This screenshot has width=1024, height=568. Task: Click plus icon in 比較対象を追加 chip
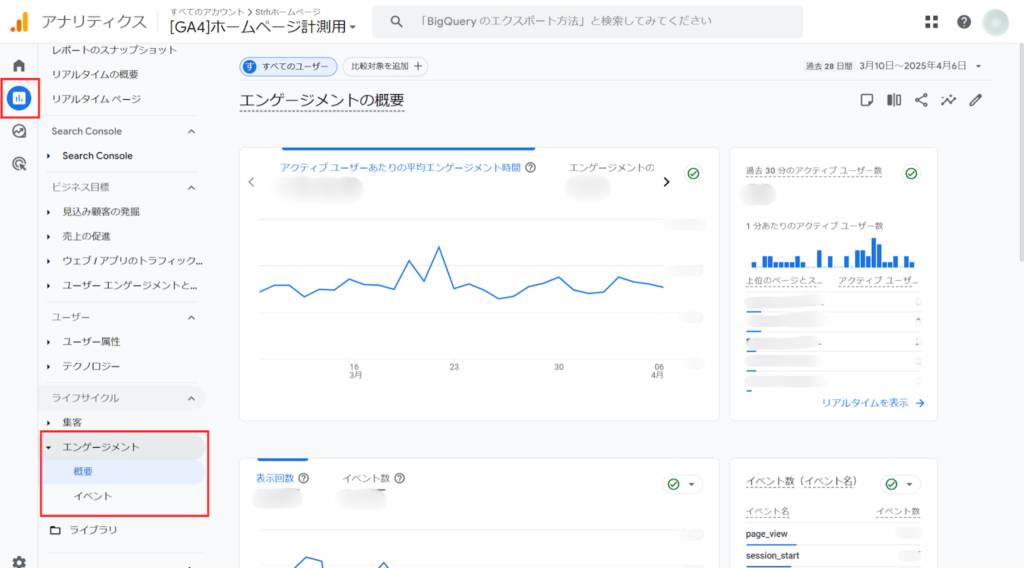click(x=418, y=66)
